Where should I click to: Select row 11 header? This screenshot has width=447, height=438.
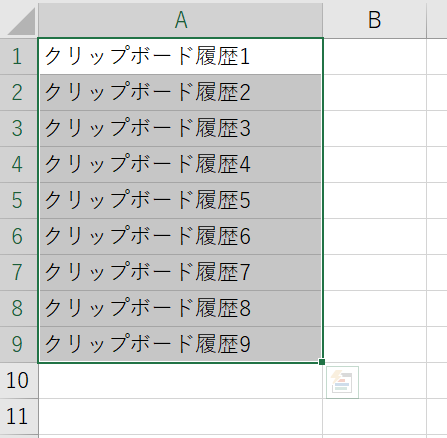[19, 416]
